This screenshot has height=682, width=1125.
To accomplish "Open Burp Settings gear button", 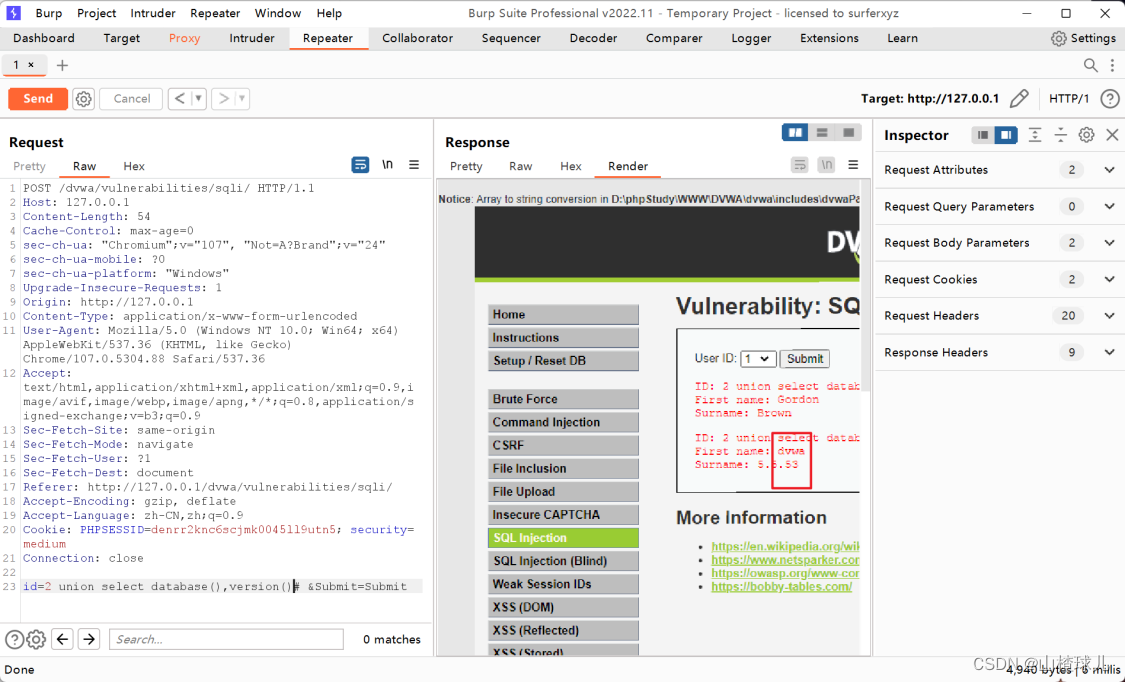I will (x=1083, y=38).
